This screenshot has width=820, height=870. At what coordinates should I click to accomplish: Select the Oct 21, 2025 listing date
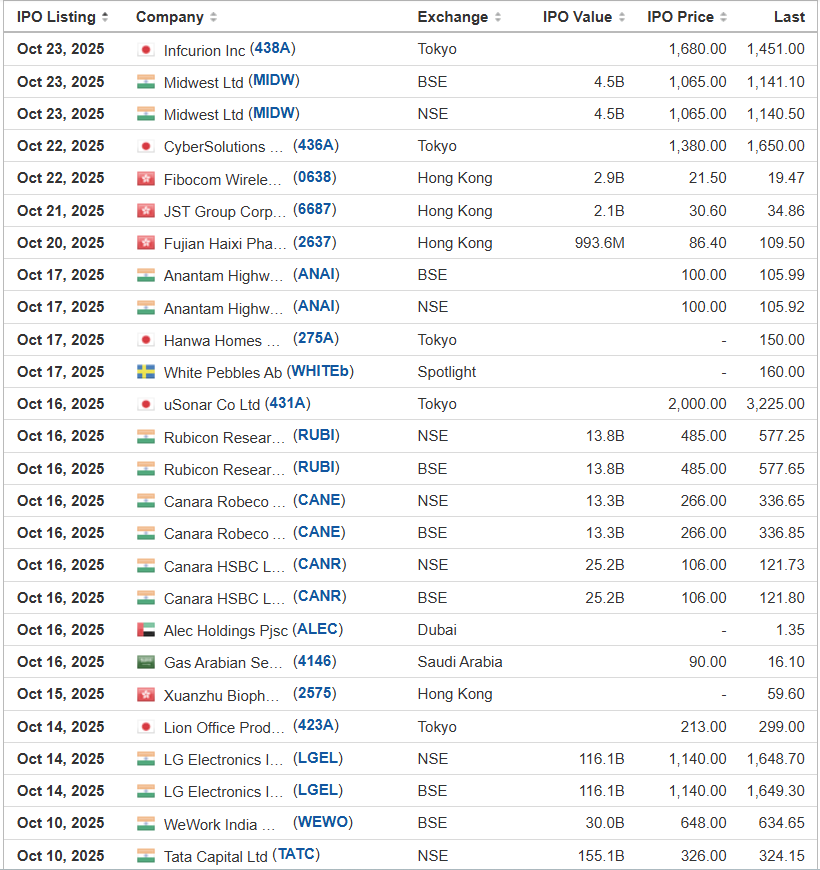pyautogui.click(x=60, y=211)
